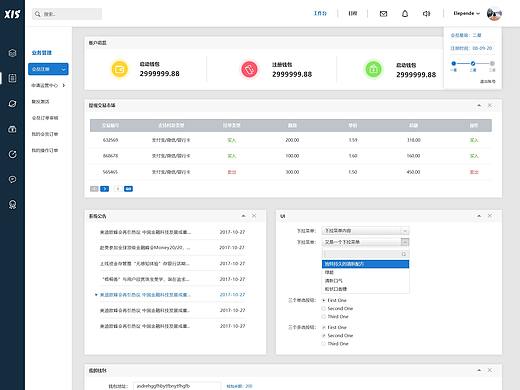Click the transaction number 632569 cell

click(110, 140)
